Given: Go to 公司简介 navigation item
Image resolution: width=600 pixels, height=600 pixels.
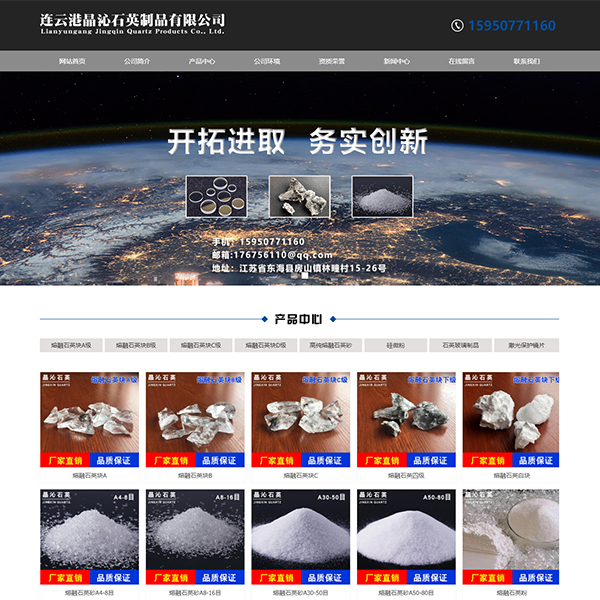Looking at the screenshot, I should pyautogui.click(x=137, y=61).
